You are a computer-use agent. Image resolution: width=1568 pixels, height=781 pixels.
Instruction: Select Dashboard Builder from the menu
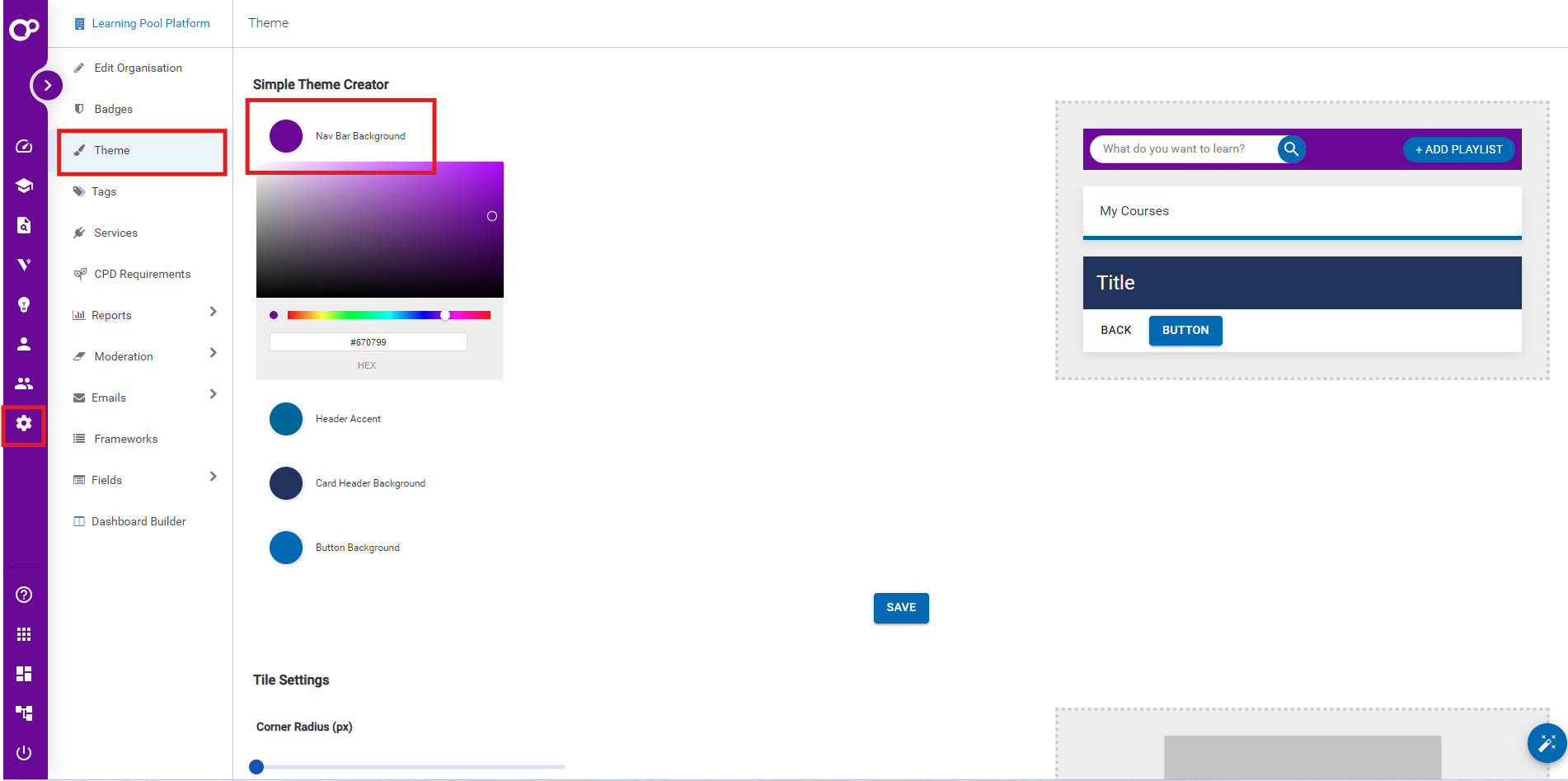coord(138,520)
